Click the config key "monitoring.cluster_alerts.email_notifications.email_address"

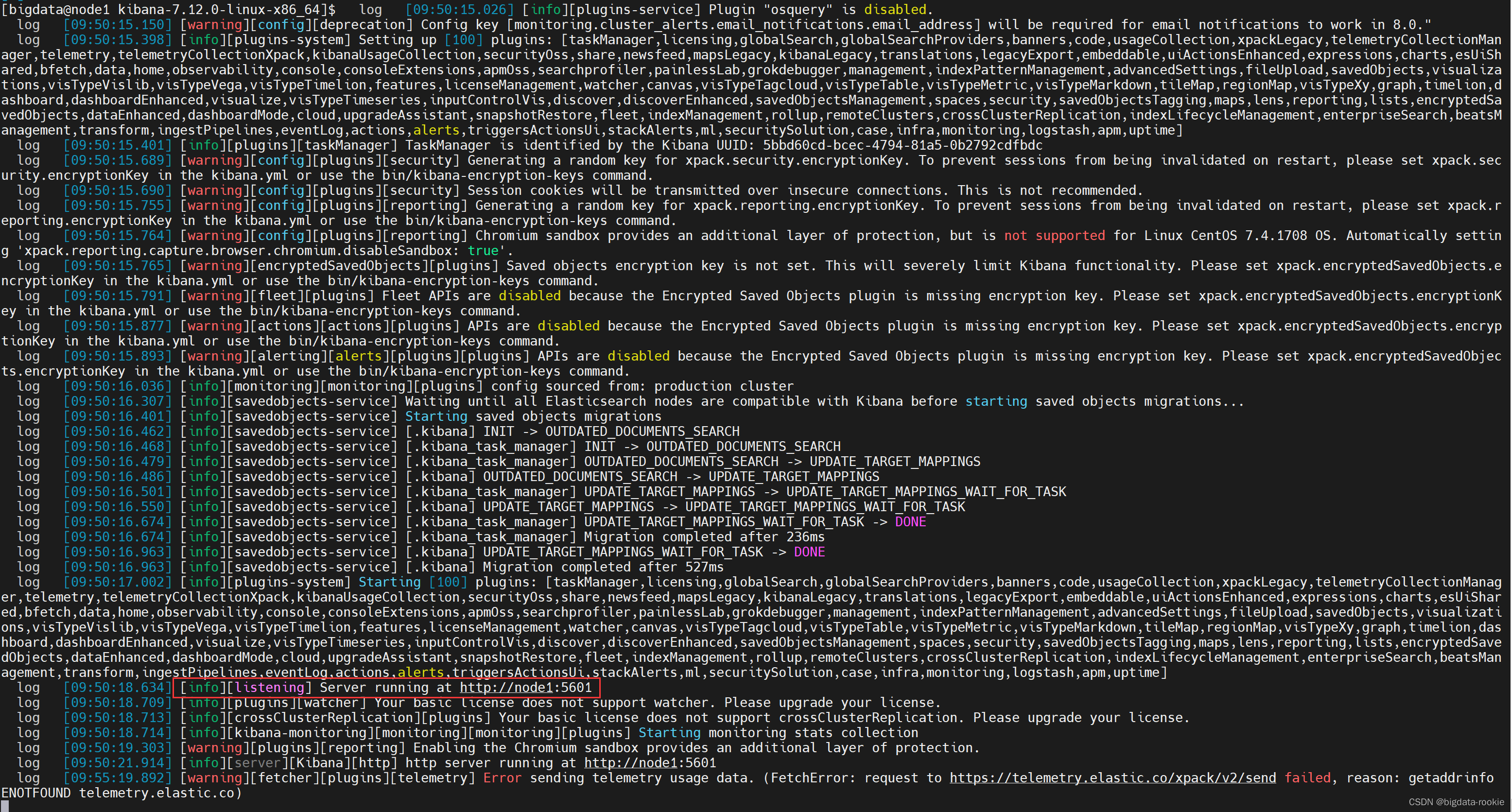[x=743, y=25]
